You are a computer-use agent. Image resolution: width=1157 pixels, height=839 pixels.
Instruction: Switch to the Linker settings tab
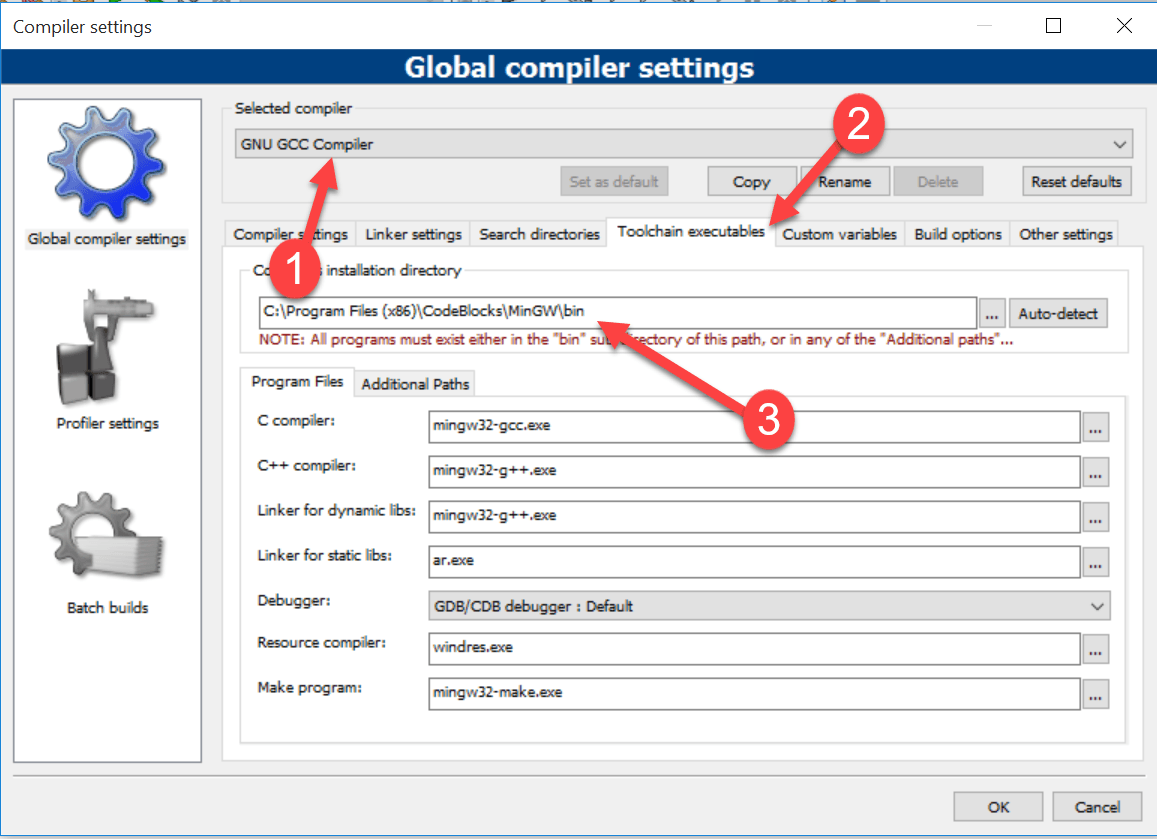[x=413, y=234]
